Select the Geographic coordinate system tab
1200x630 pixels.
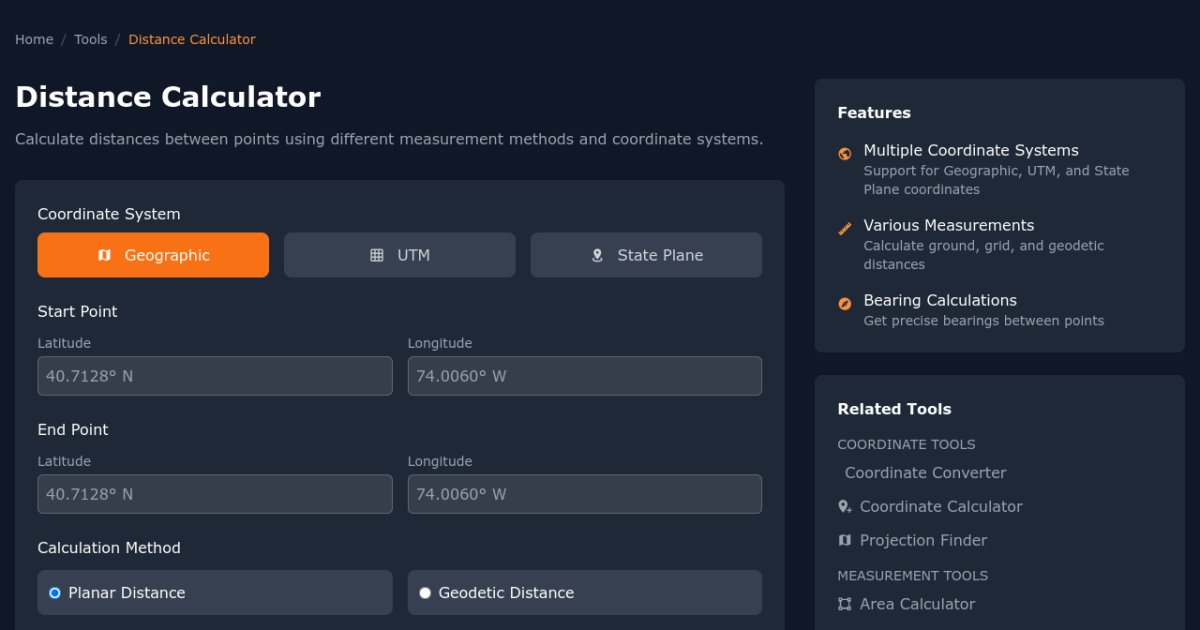pyautogui.click(x=153, y=255)
